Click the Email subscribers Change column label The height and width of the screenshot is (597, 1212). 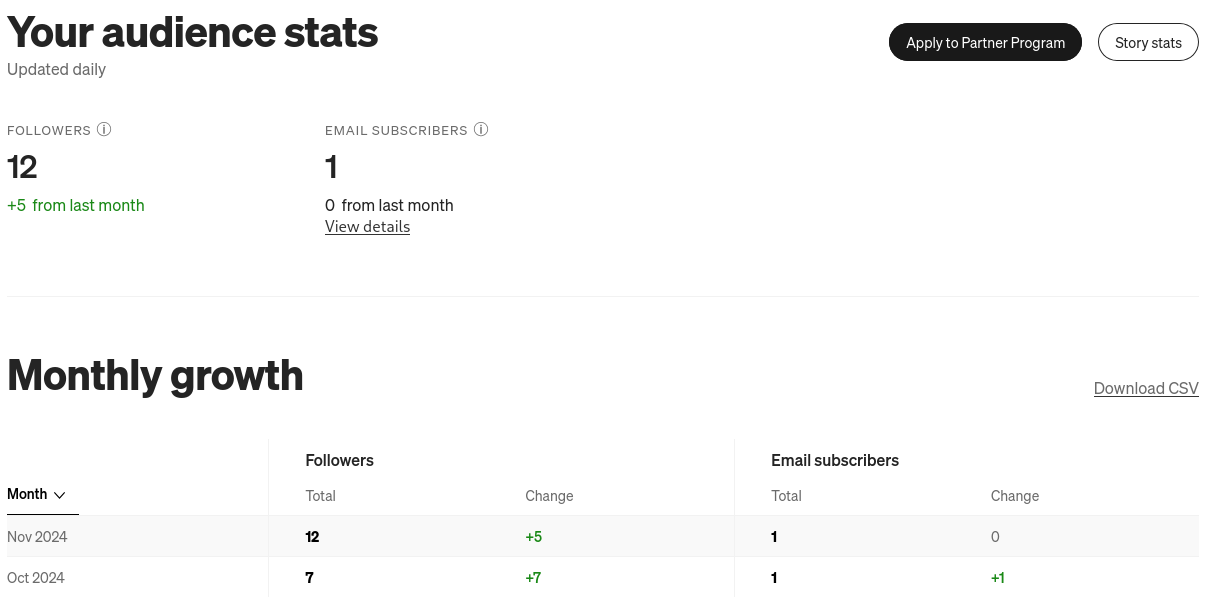1015,496
